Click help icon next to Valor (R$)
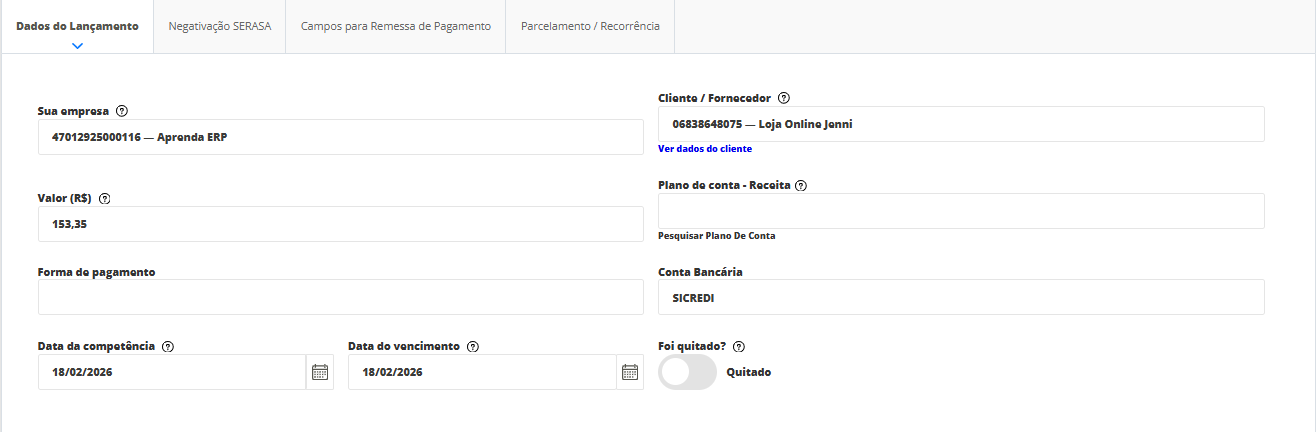The height and width of the screenshot is (432, 1316). pos(105,198)
